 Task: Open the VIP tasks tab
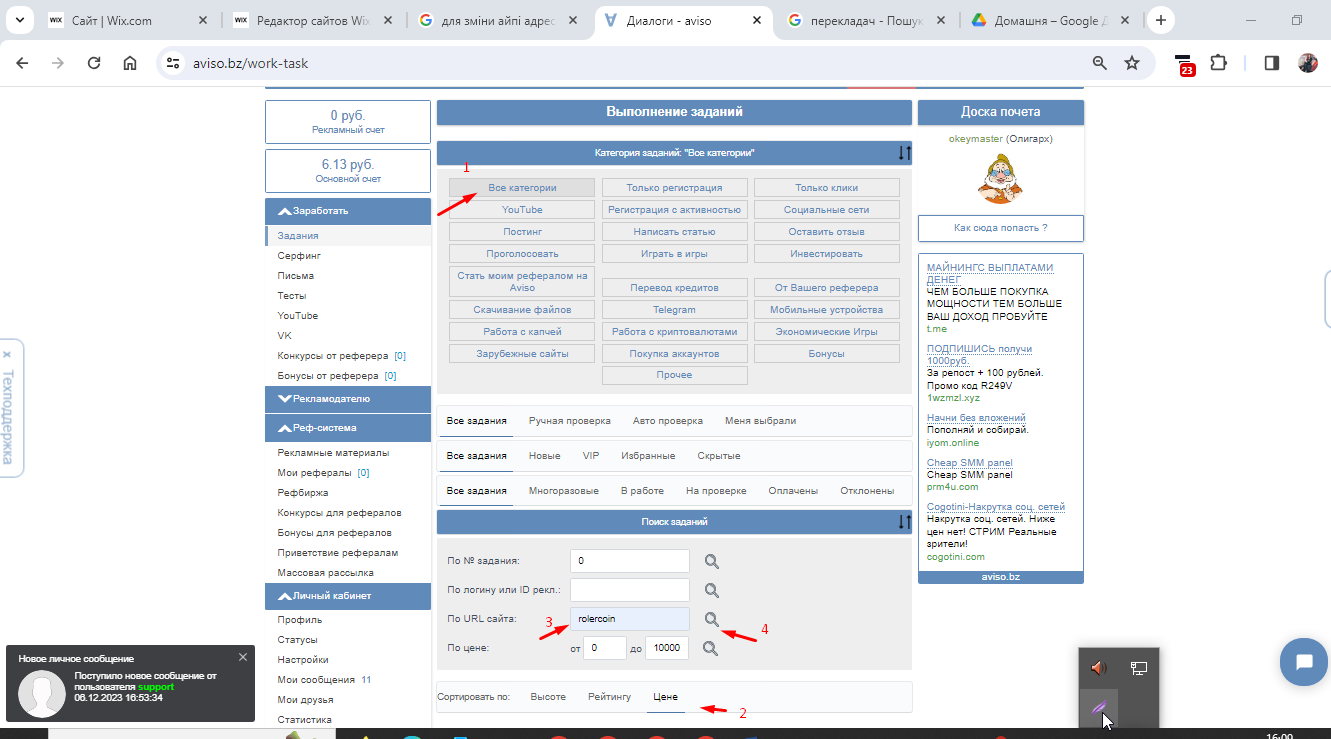(x=591, y=456)
